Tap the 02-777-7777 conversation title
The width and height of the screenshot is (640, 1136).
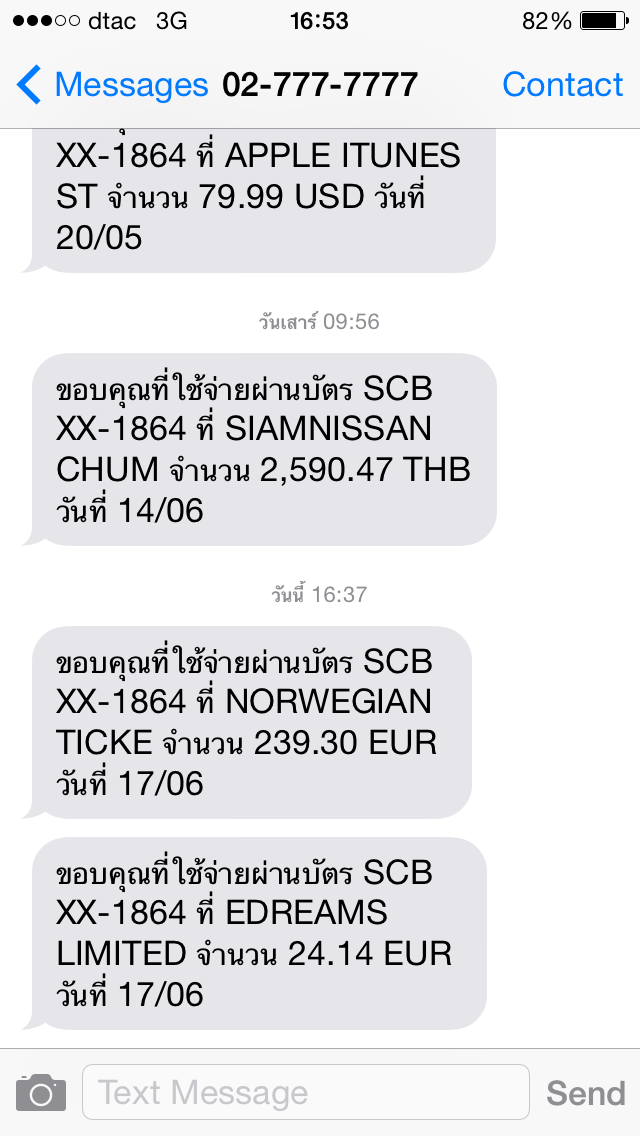320,85
